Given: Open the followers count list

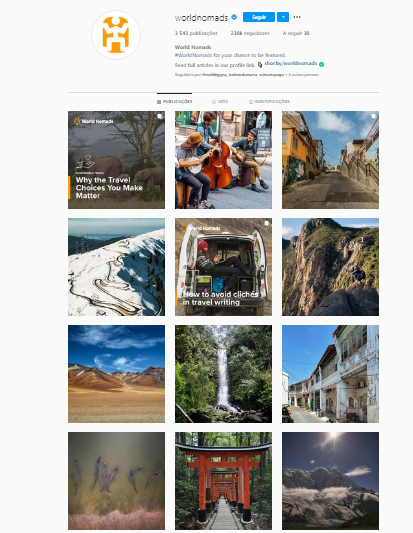Looking at the screenshot, I should 250,33.
